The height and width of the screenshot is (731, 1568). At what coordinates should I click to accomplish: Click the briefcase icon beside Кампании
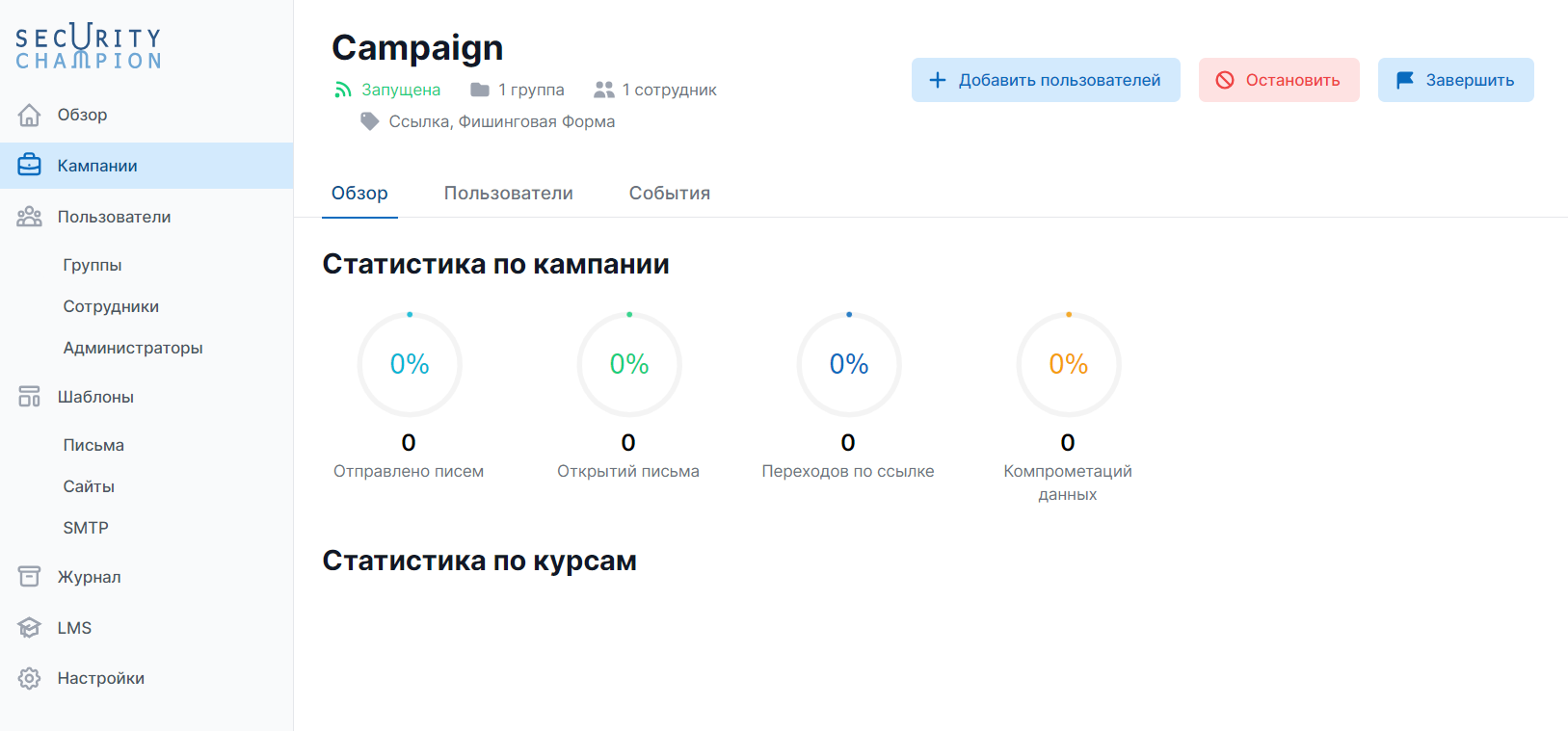tap(30, 166)
